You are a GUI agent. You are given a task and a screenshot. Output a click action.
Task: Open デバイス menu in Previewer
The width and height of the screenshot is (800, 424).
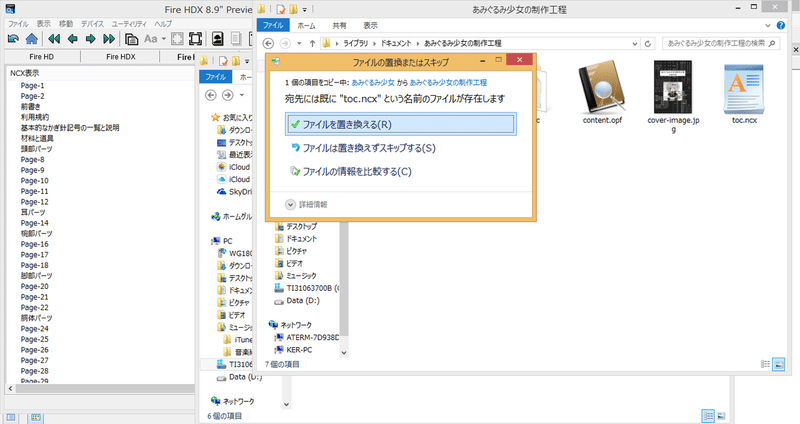click(92, 24)
